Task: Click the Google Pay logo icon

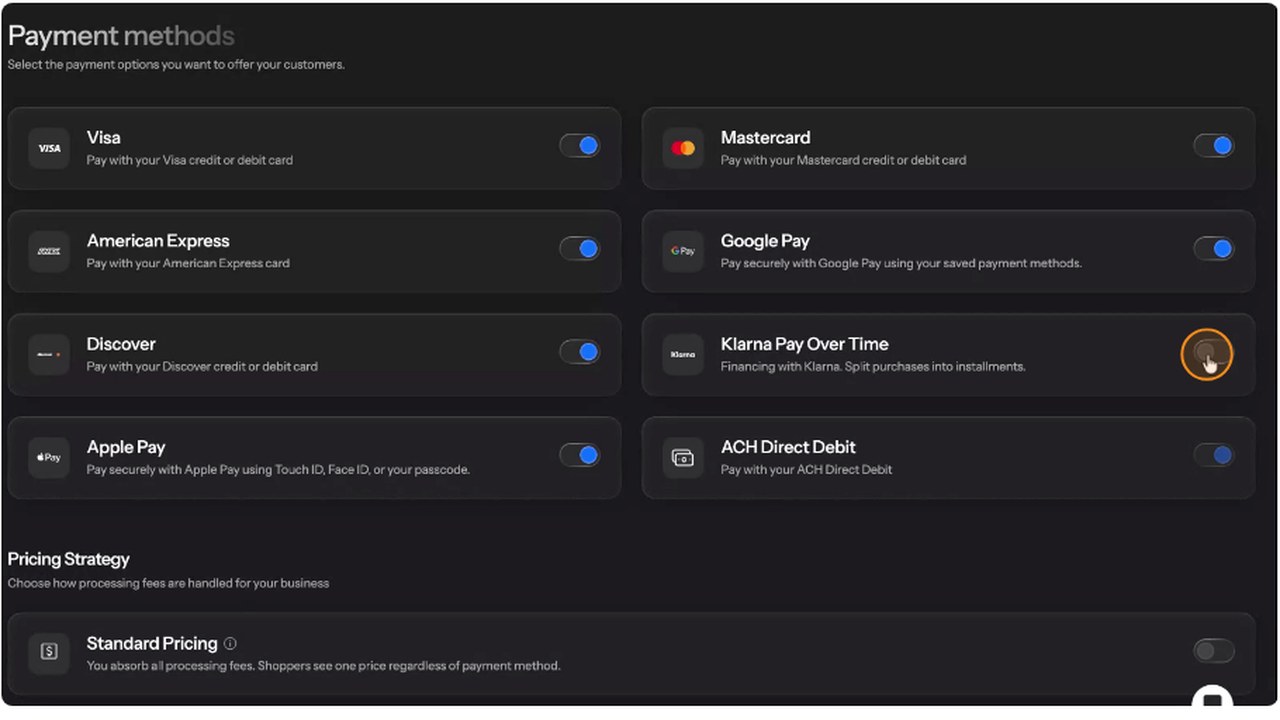Action: pos(683,251)
